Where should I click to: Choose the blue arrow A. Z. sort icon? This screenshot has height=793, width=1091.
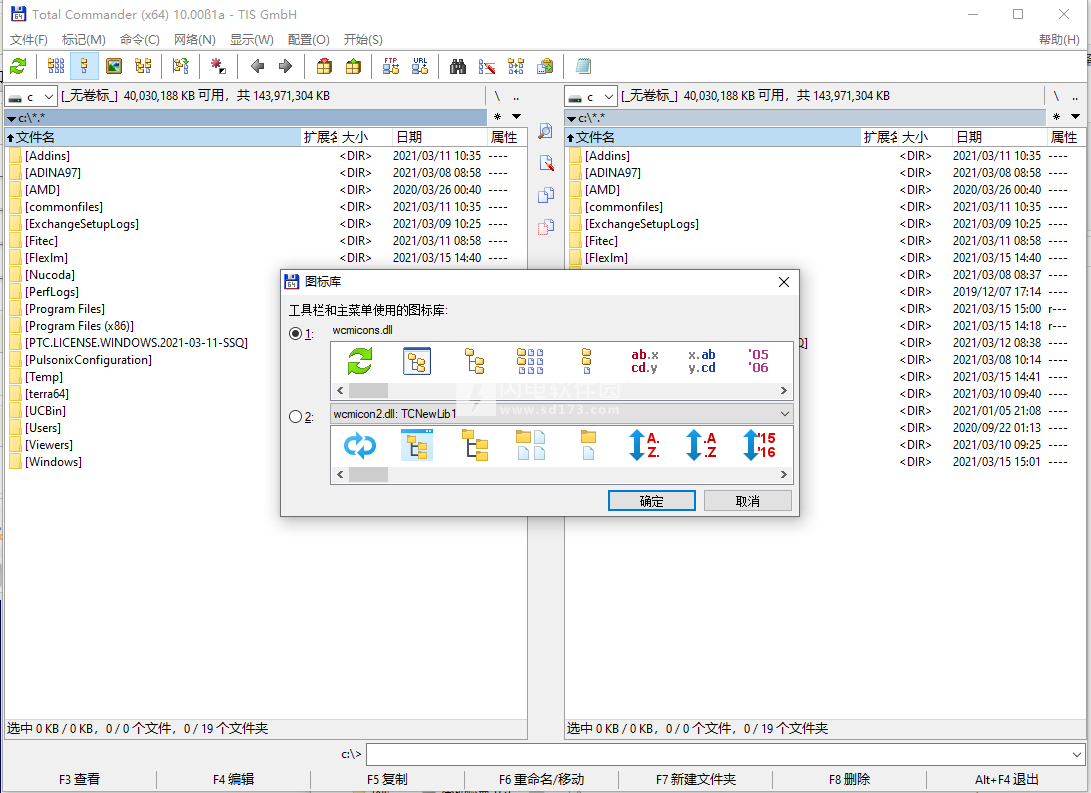(x=644, y=445)
